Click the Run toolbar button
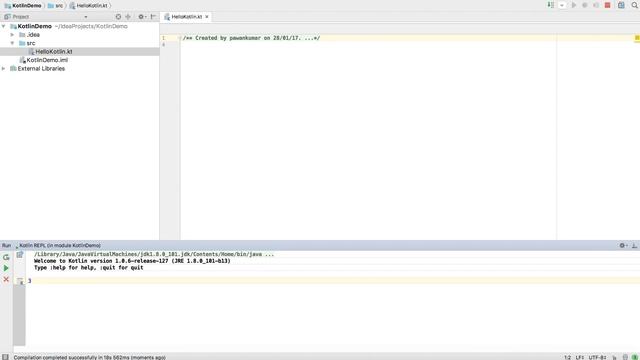 [x=574, y=5]
